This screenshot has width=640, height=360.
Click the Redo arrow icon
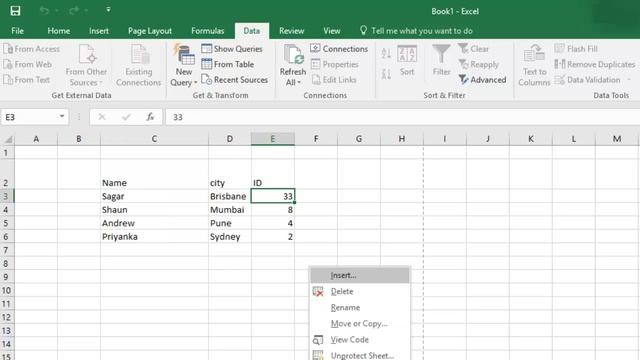[x=74, y=11]
